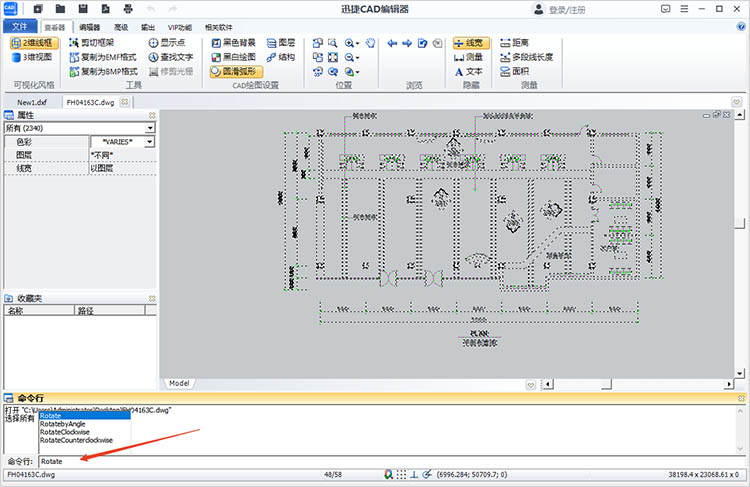Click the export to PDF icon
Screen dimensions: 750x487
pos(106,9)
